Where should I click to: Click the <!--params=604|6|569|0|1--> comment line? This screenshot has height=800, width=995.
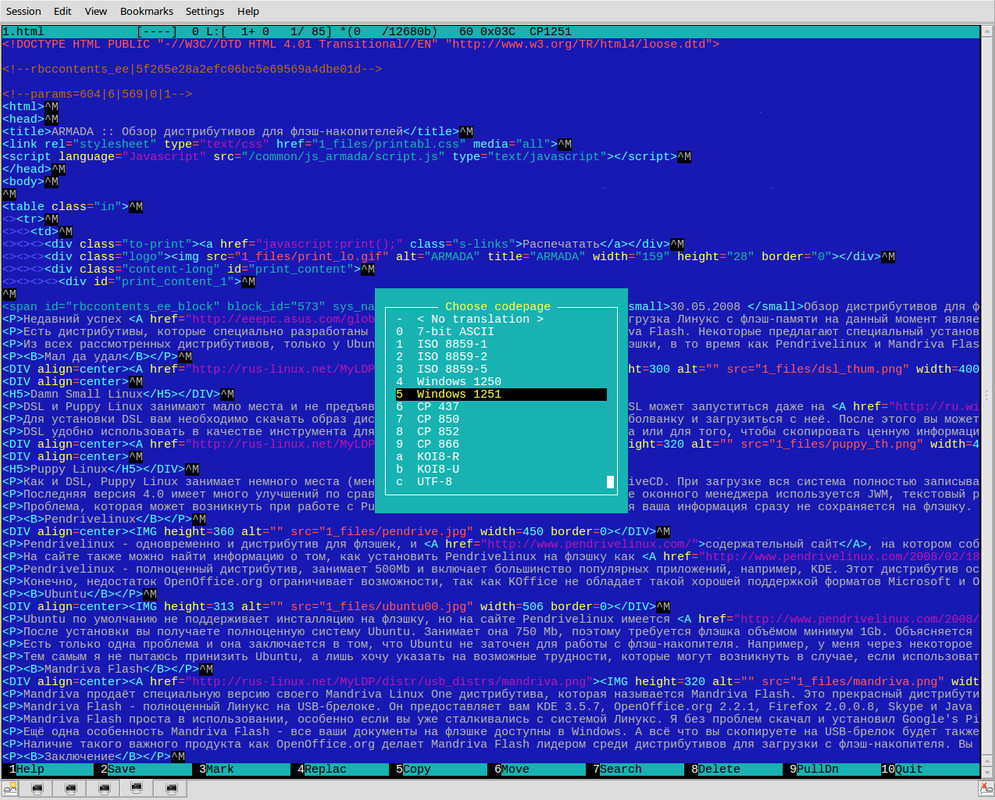[97, 94]
